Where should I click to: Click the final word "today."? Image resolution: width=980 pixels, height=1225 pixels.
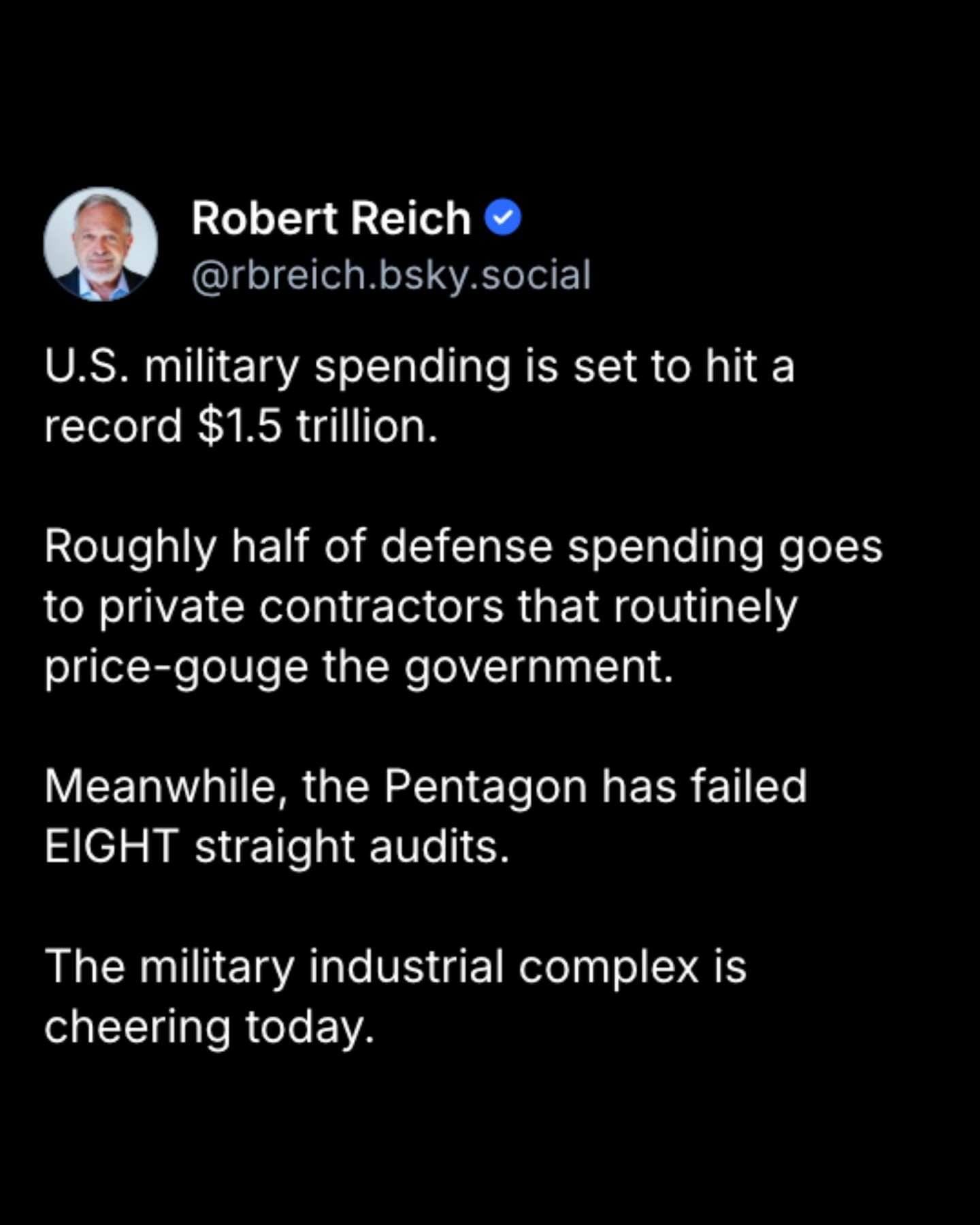[x=310, y=1026]
